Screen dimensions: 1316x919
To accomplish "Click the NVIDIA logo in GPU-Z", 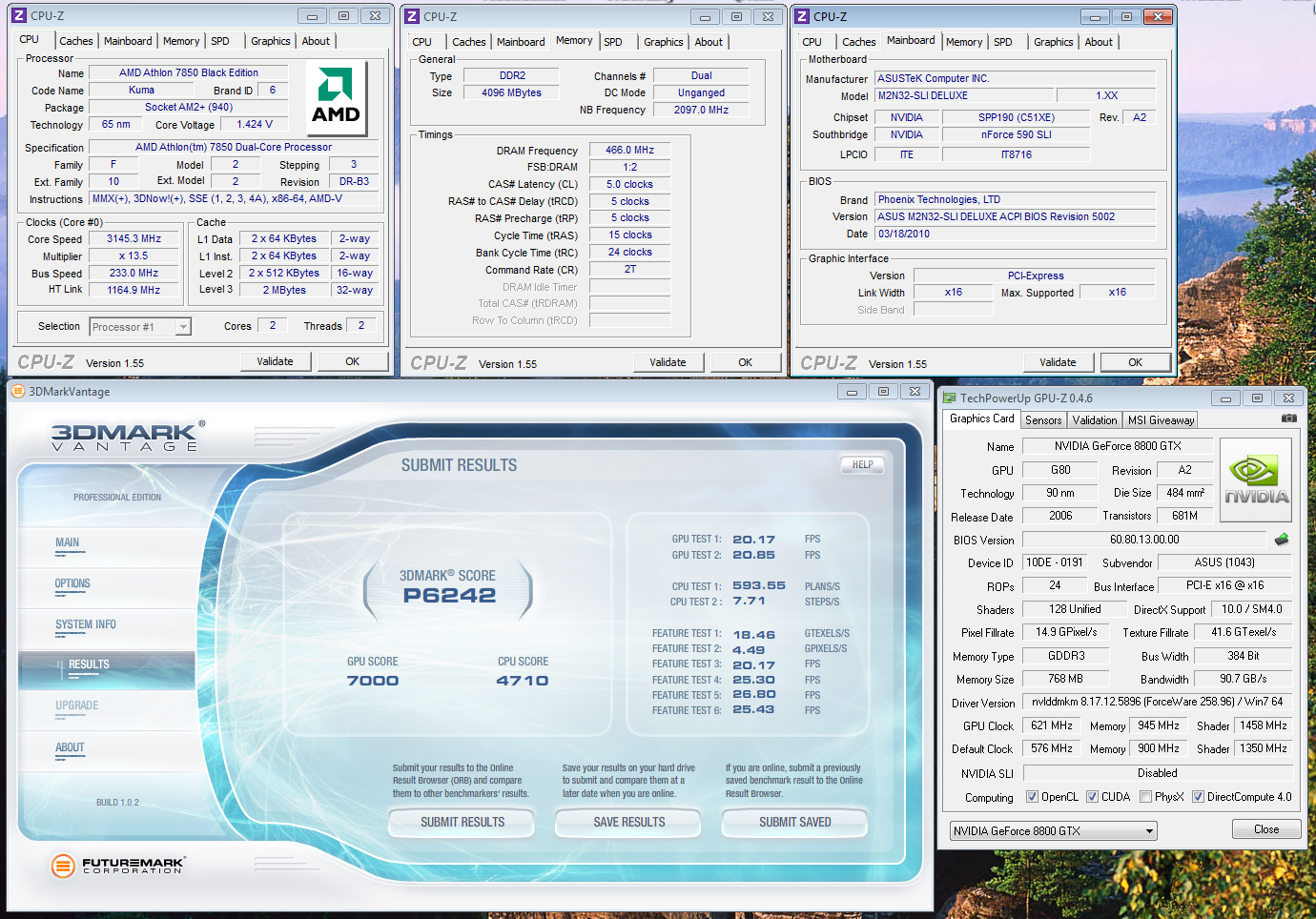I will (x=1256, y=480).
